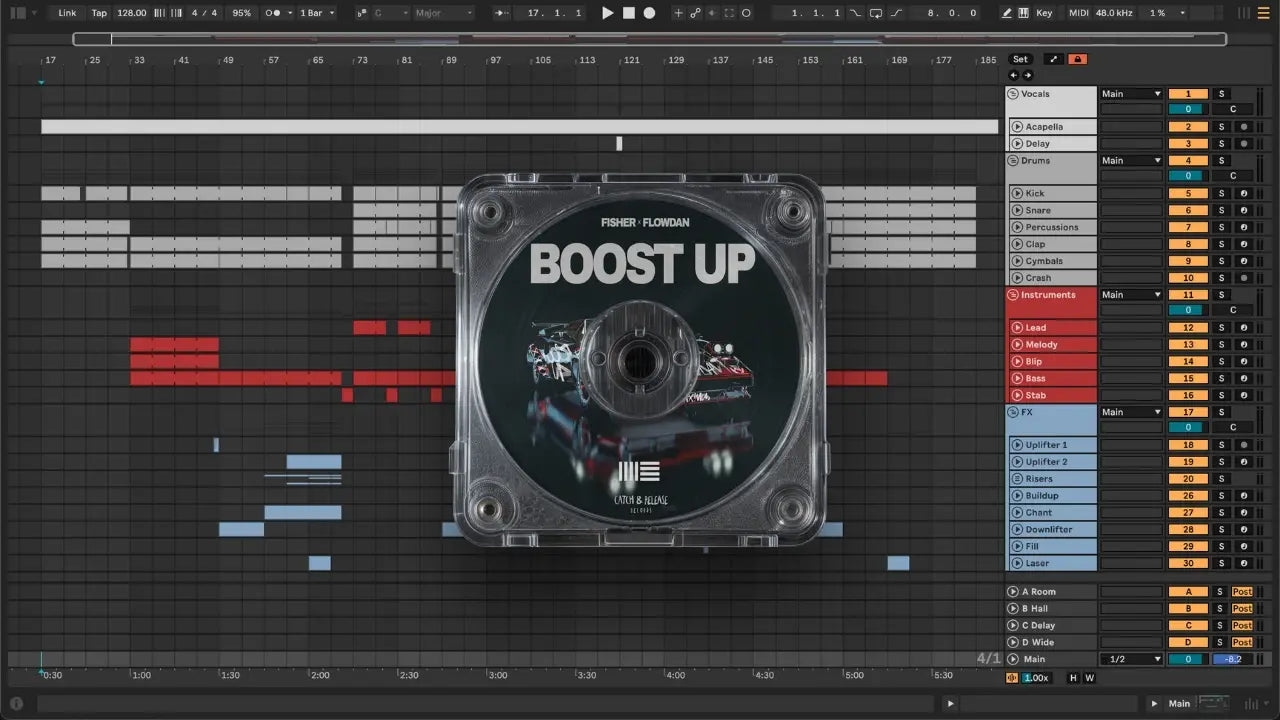This screenshot has height=720, width=1280.
Task: Arm the Arrangement Record button
Action: click(649, 13)
